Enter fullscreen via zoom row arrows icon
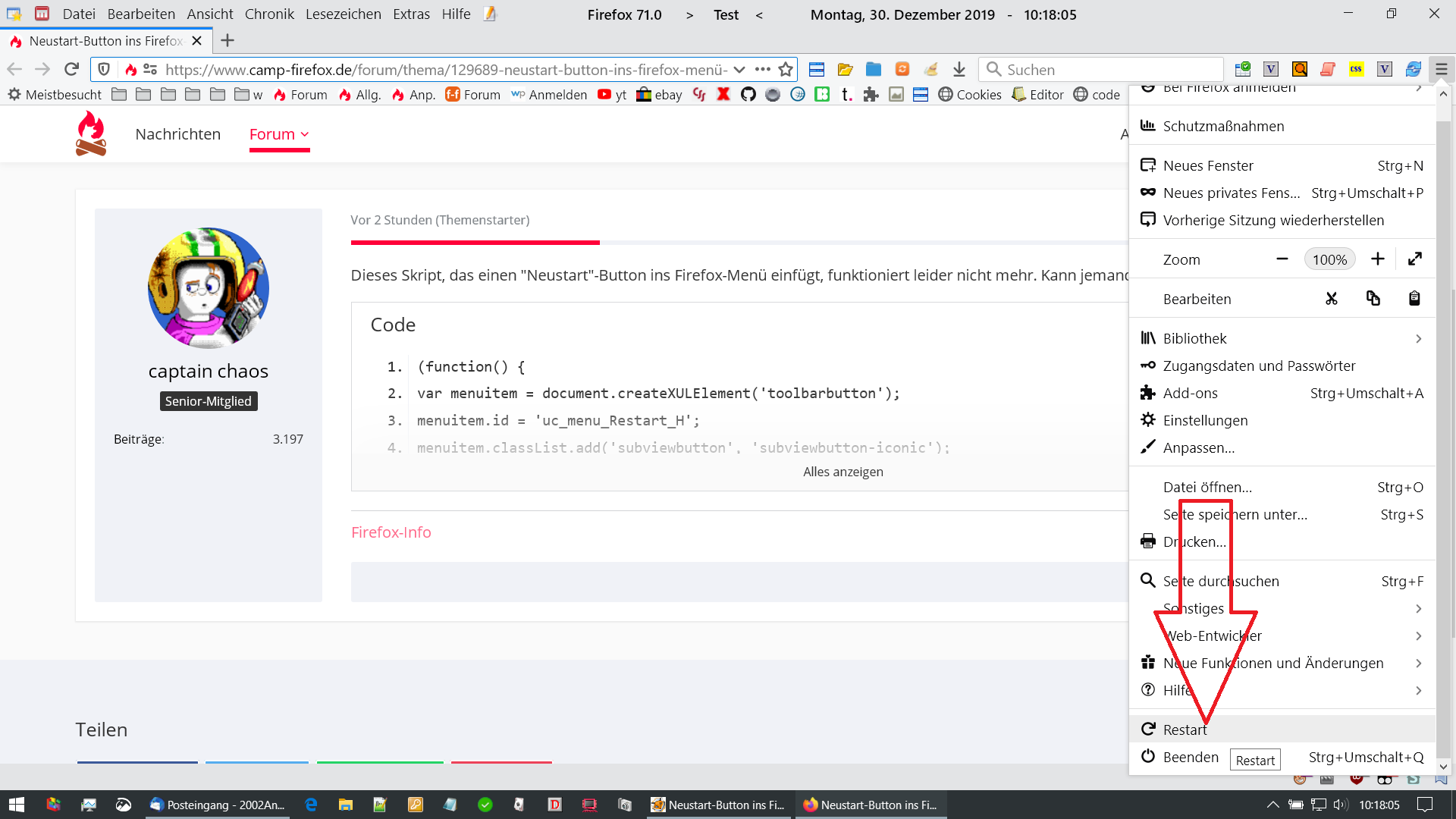The image size is (1456, 819). click(x=1414, y=259)
